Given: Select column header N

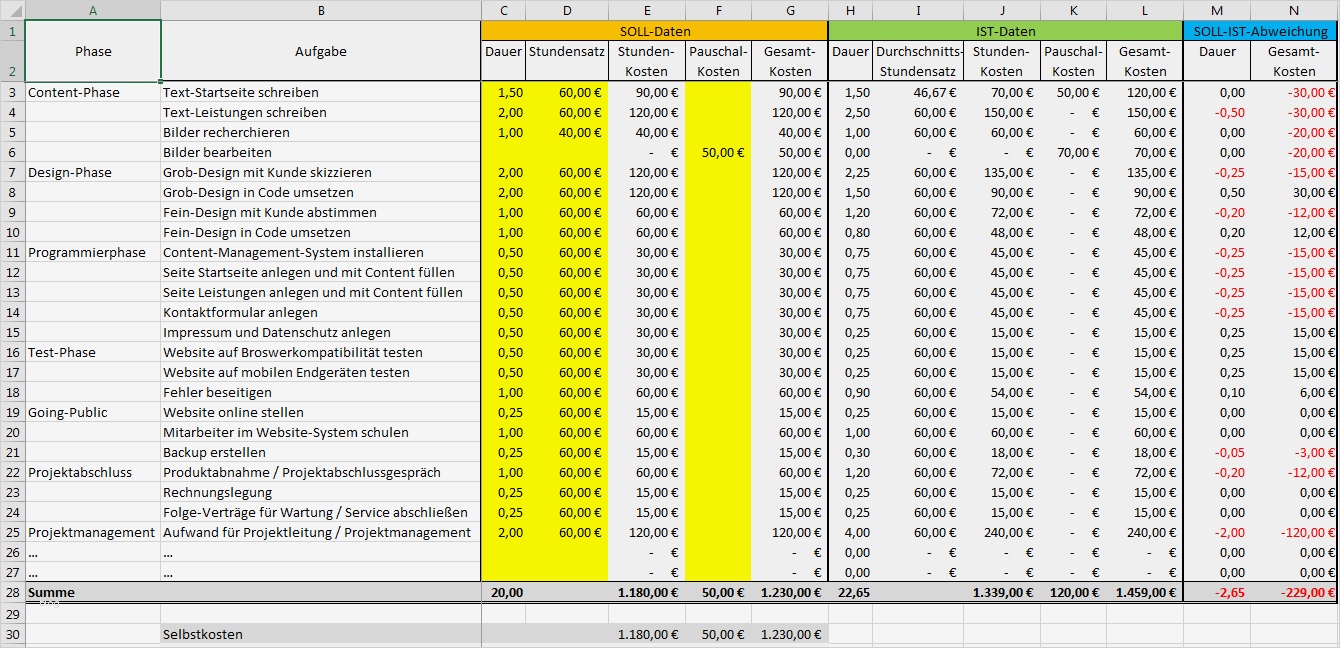Looking at the screenshot, I should coord(1294,11).
